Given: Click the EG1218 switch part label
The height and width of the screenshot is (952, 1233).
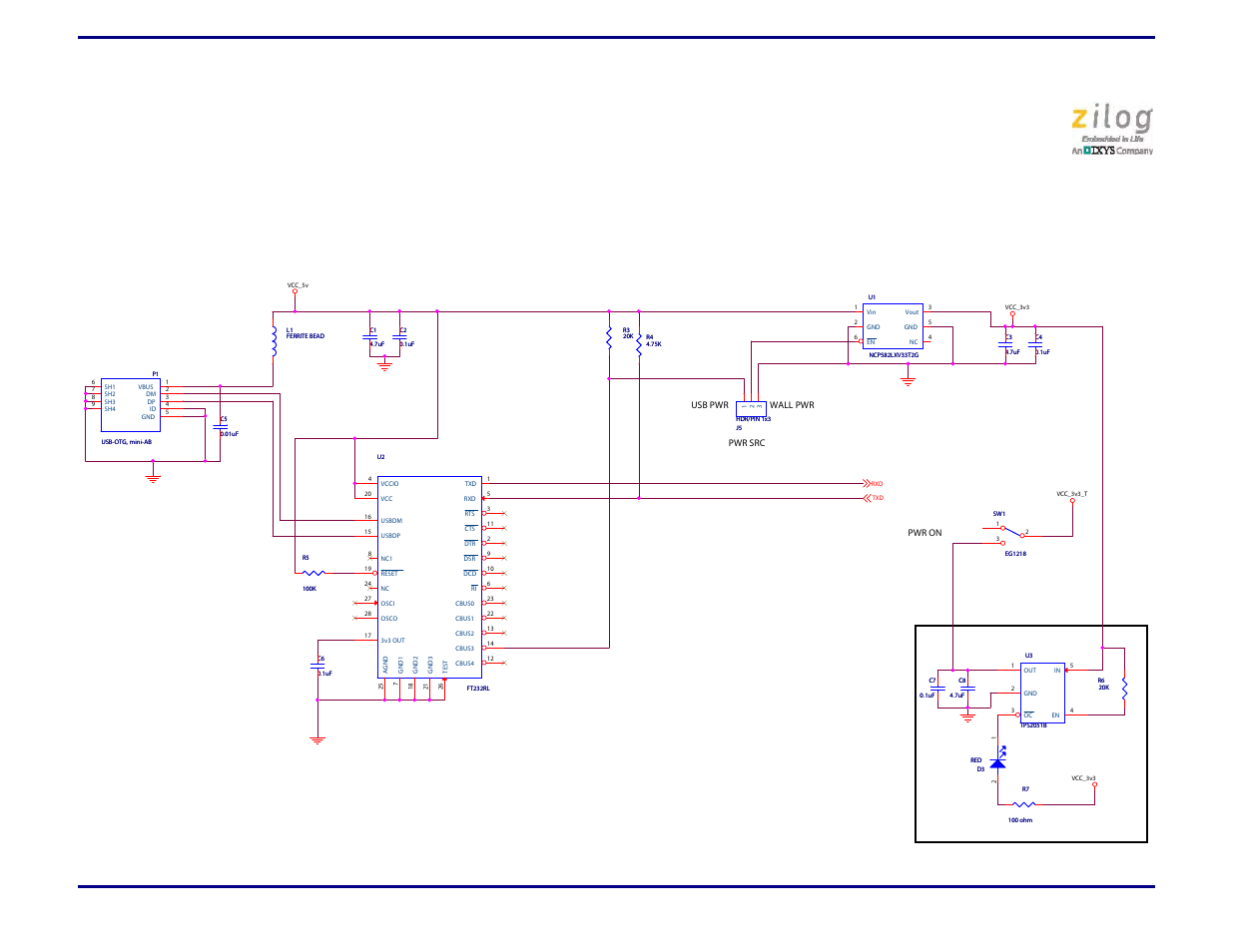Looking at the screenshot, I should click(1015, 554).
